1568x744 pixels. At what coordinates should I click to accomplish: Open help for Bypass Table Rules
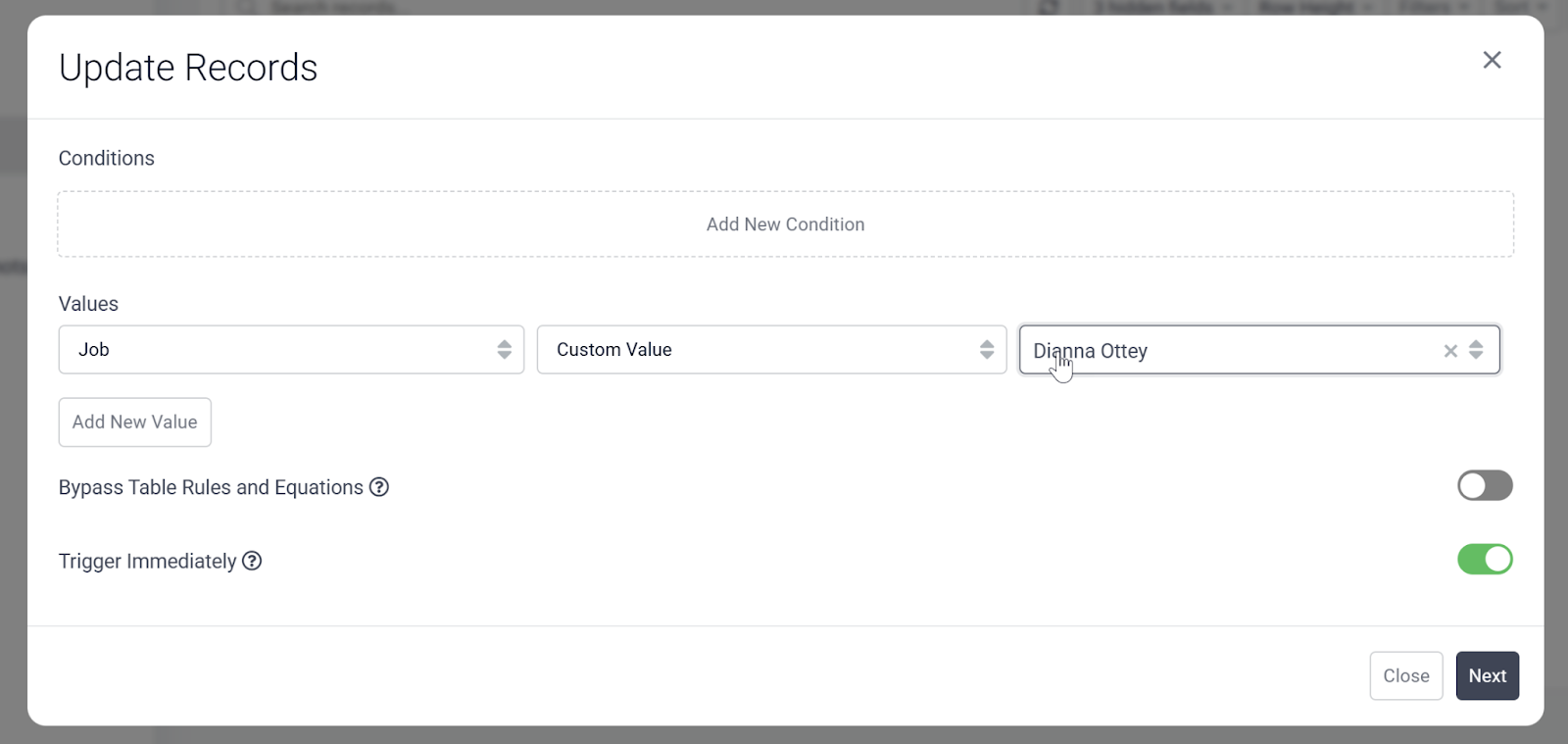[379, 487]
